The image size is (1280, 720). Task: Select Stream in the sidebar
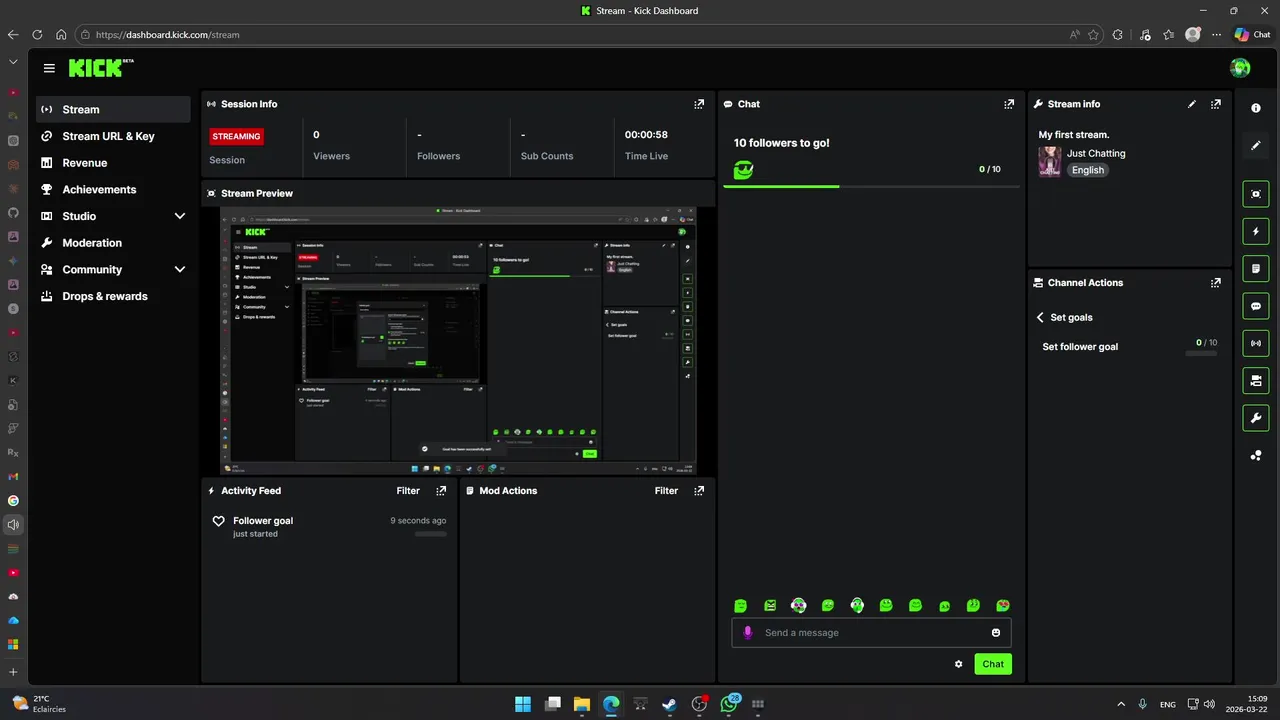pyautogui.click(x=113, y=110)
